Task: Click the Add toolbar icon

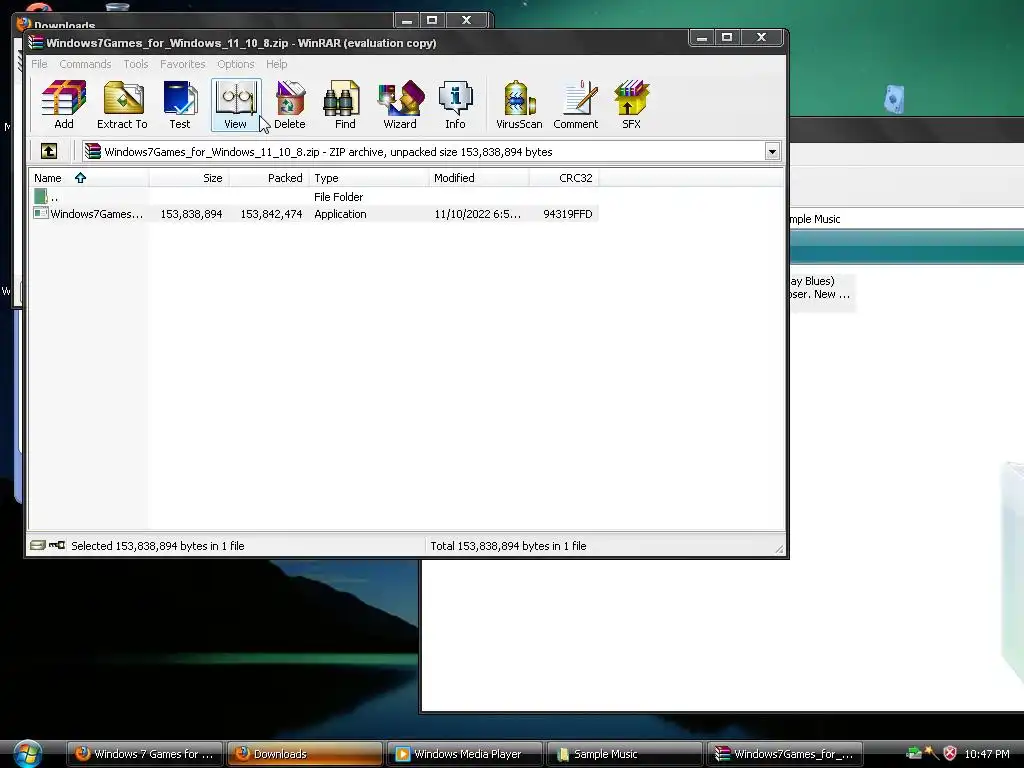Action: (63, 104)
